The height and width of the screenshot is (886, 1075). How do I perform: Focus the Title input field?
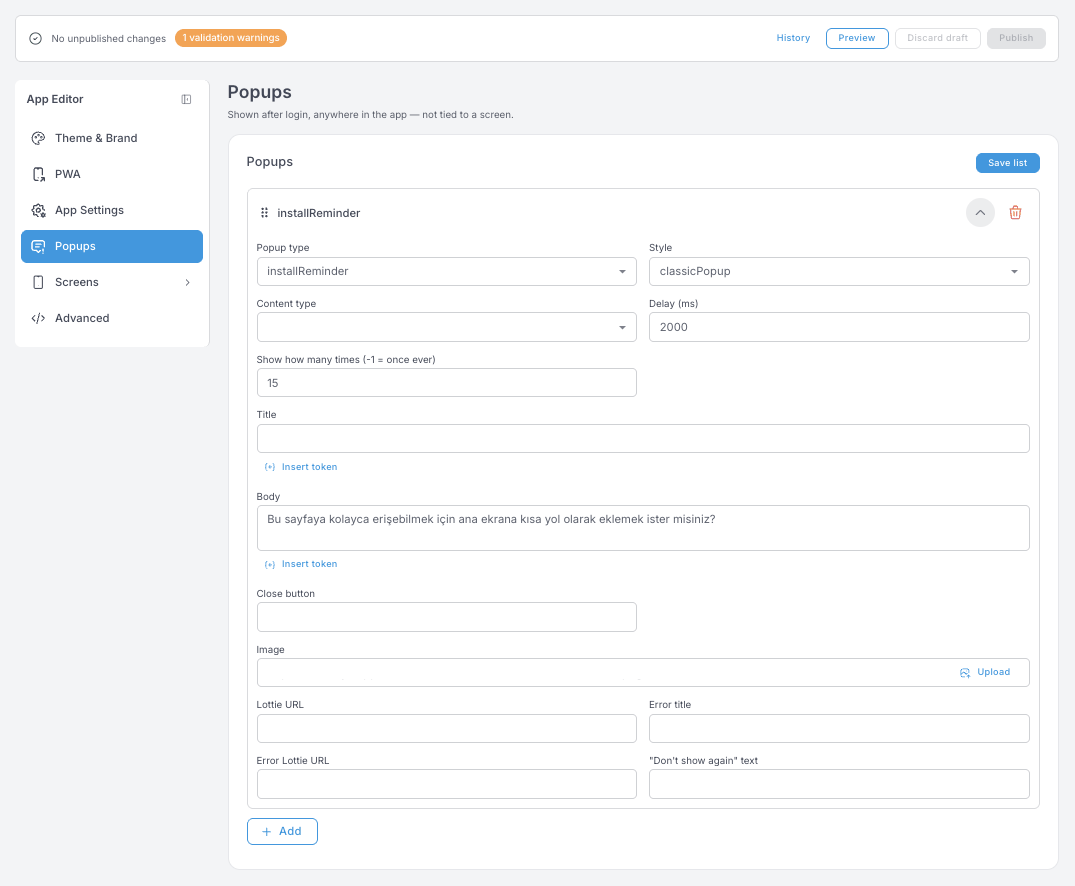(642, 439)
